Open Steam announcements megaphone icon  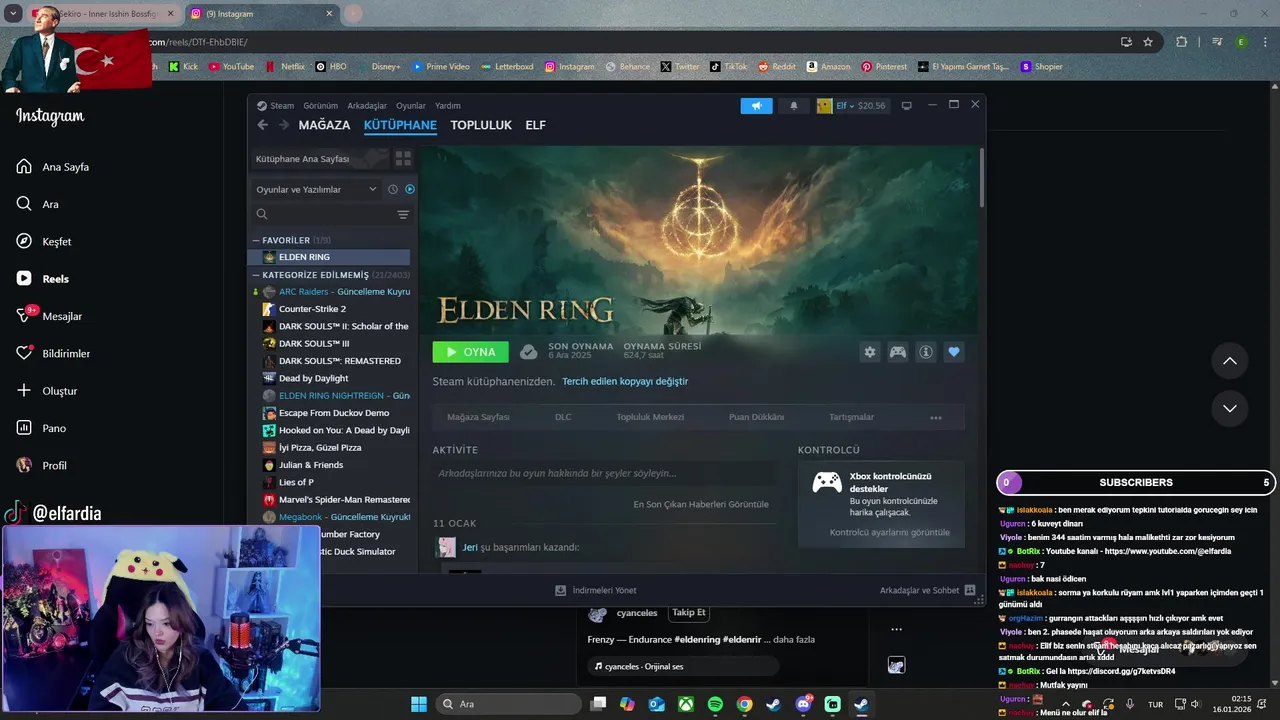pyautogui.click(x=756, y=105)
